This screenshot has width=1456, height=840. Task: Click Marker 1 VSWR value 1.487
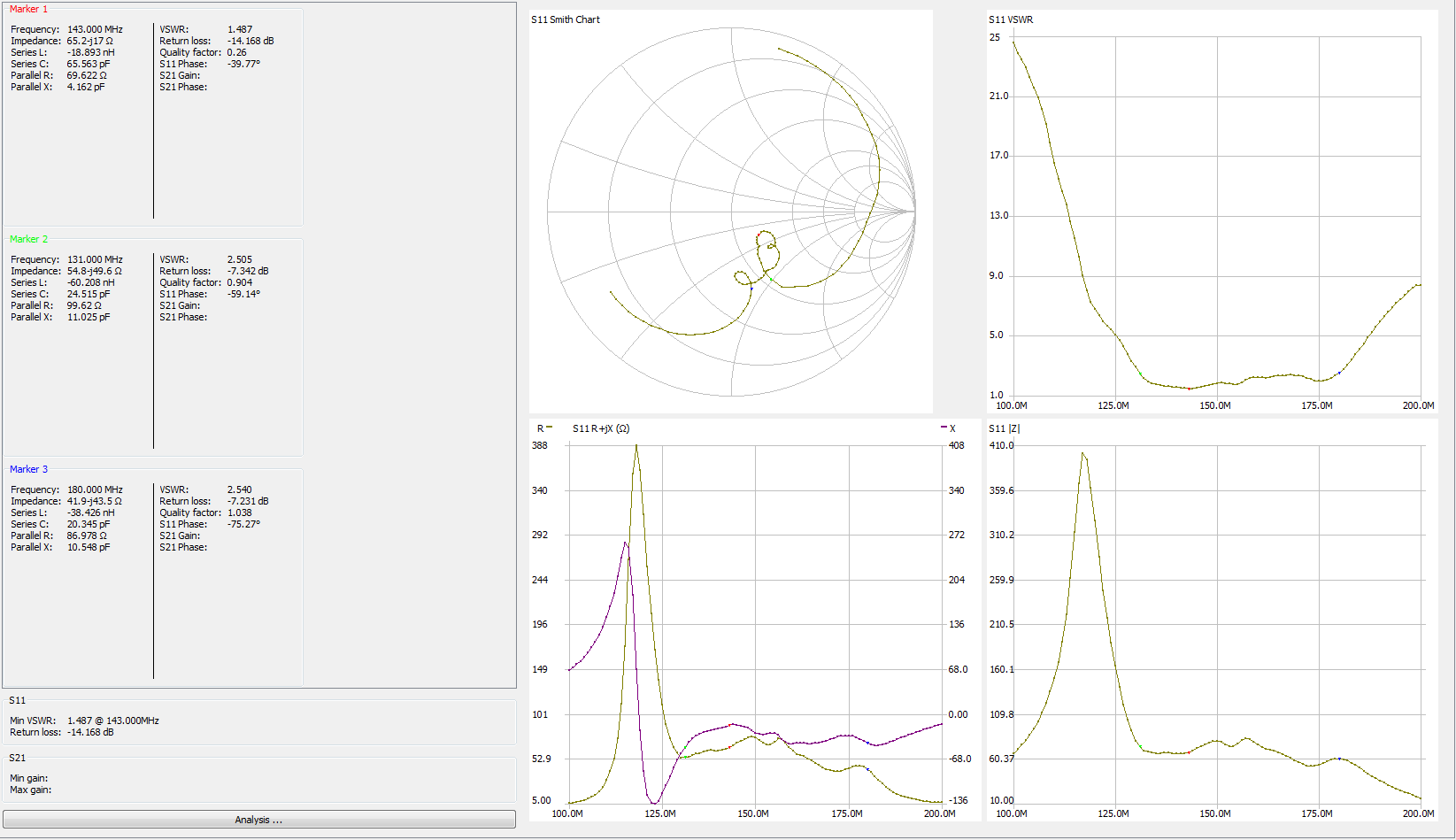tap(240, 29)
